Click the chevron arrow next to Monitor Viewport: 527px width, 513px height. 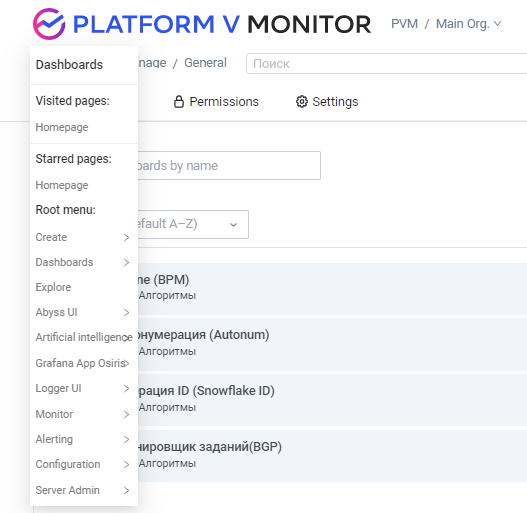coord(126,414)
